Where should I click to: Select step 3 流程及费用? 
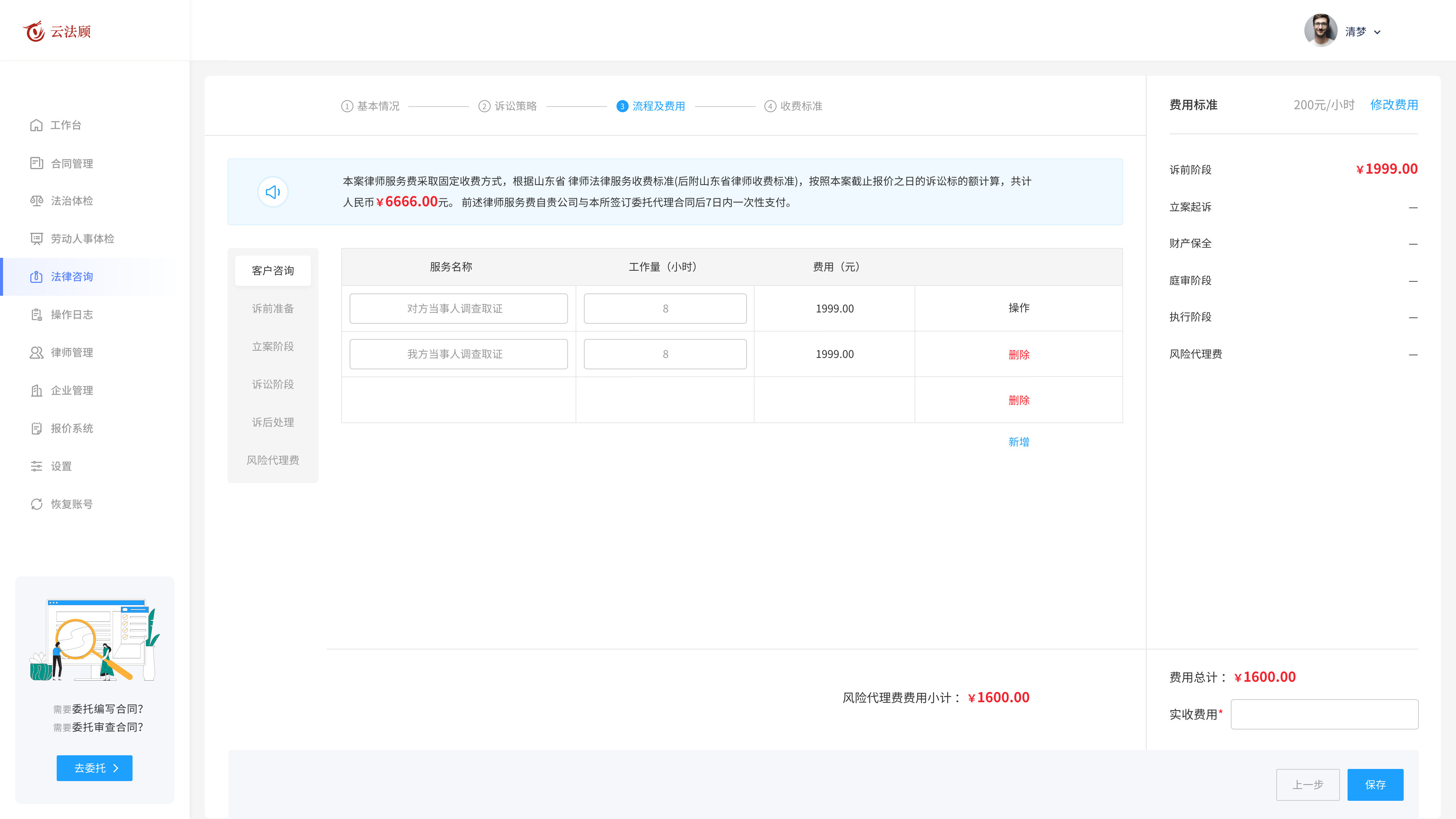coord(651,106)
